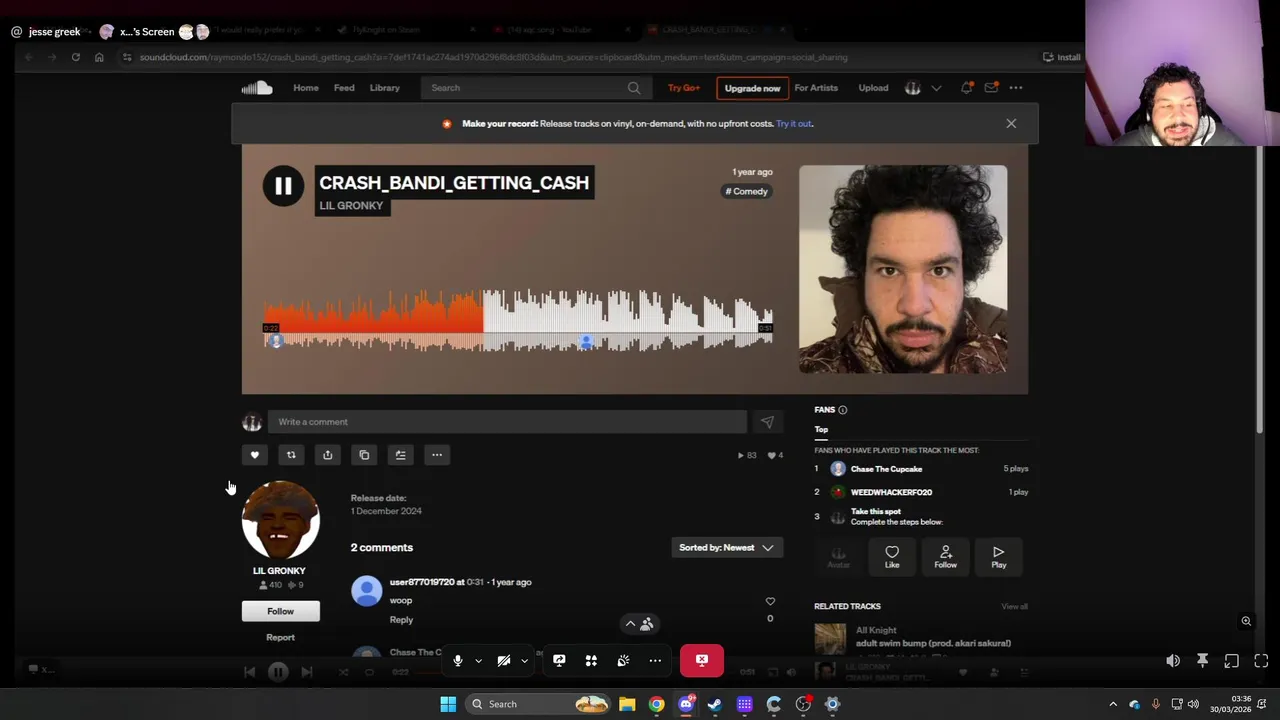The image size is (1280, 720).
Task: Open Chase The Cupcake fan profile
Action: coord(886,469)
